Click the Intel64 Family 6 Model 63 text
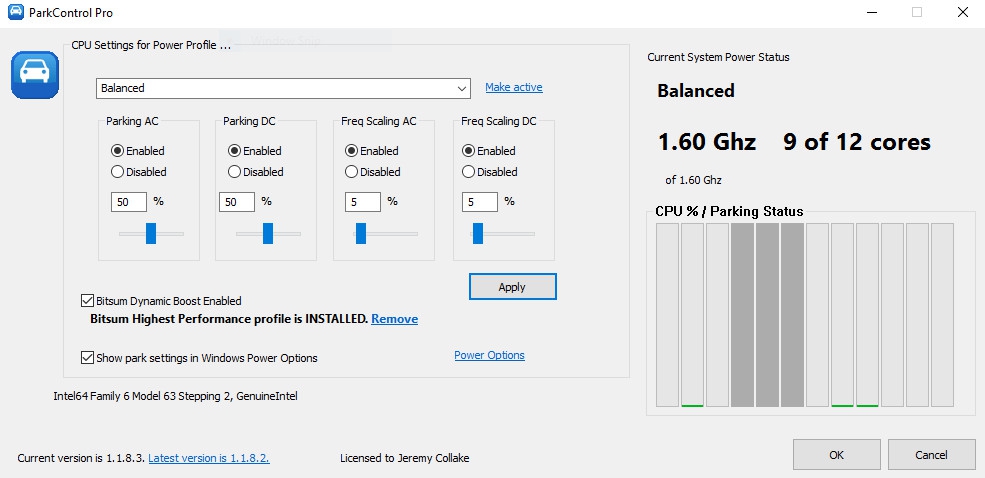This screenshot has height=478, width=985. click(x=176, y=396)
